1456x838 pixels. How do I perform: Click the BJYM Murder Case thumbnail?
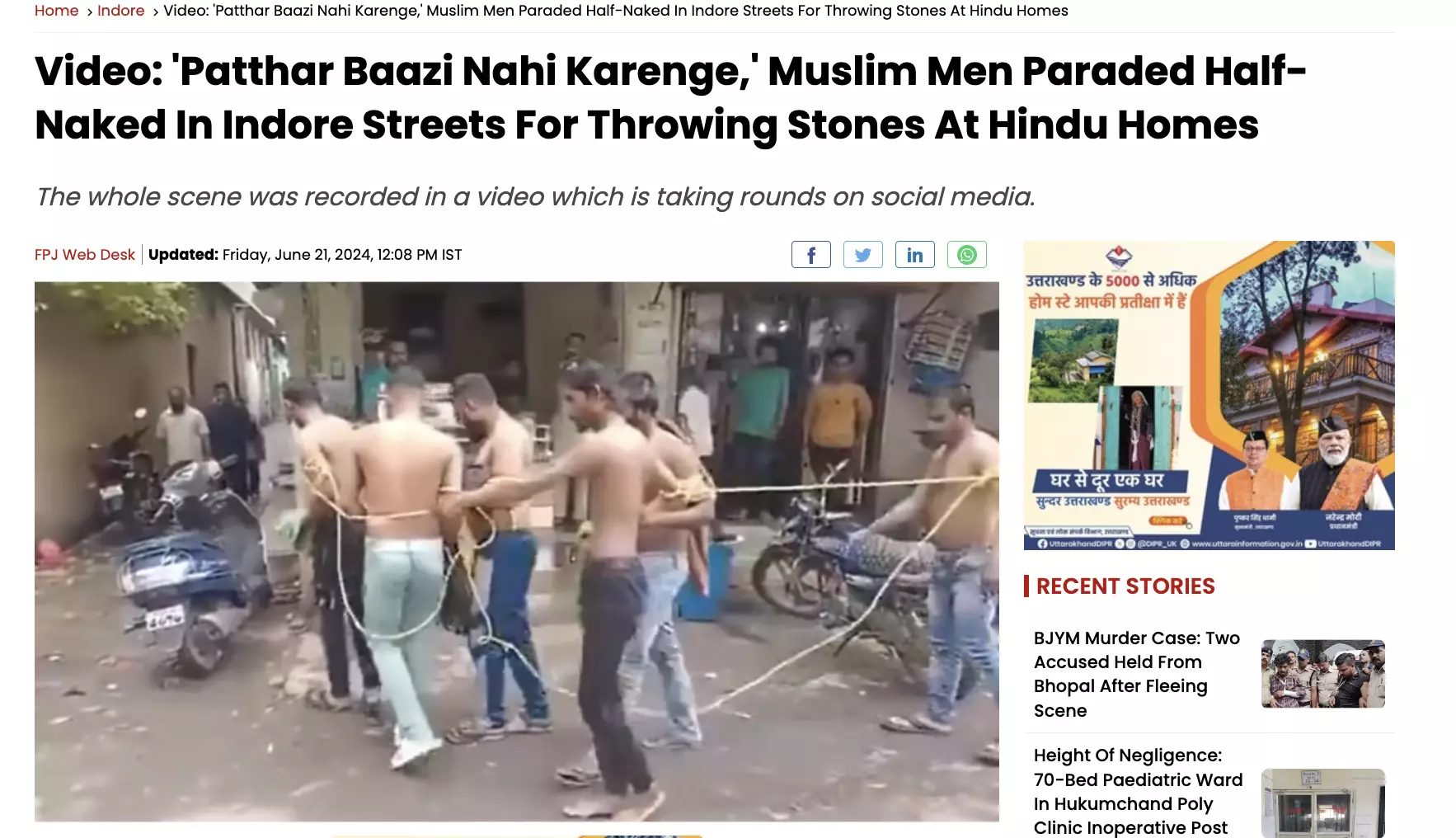click(1322, 673)
